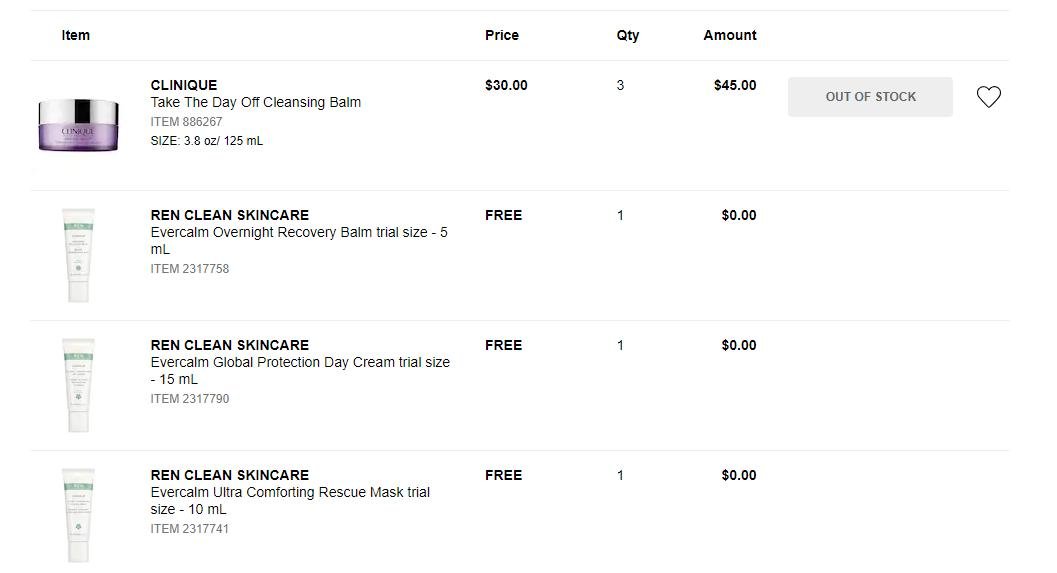Click REN CLEAN SKINCARE above Overnight Recovery Balm
Image resolution: width=1057 pixels, height=573 pixels.
pyautogui.click(x=230, y=215)
